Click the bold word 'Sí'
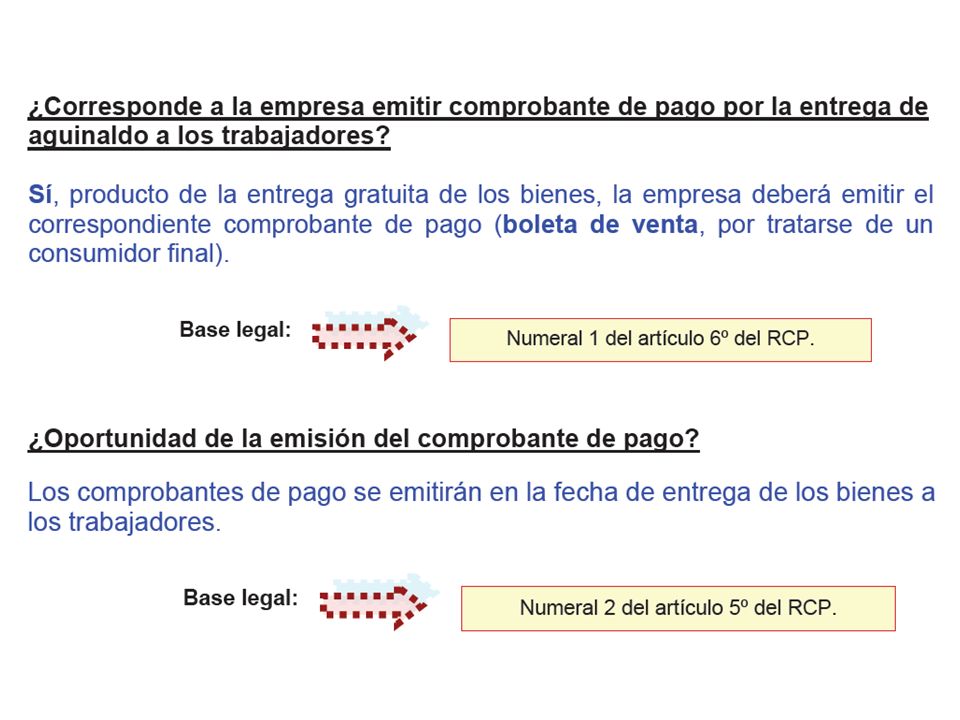Image resolution: width=960 pixels, height=720 pixels. (x=40, y=195)
